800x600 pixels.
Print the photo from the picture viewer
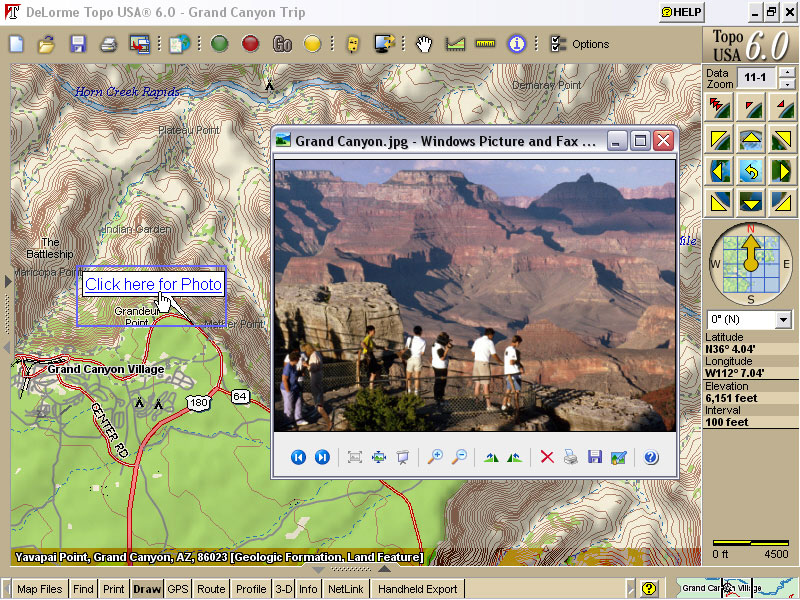tap(571, 457)
